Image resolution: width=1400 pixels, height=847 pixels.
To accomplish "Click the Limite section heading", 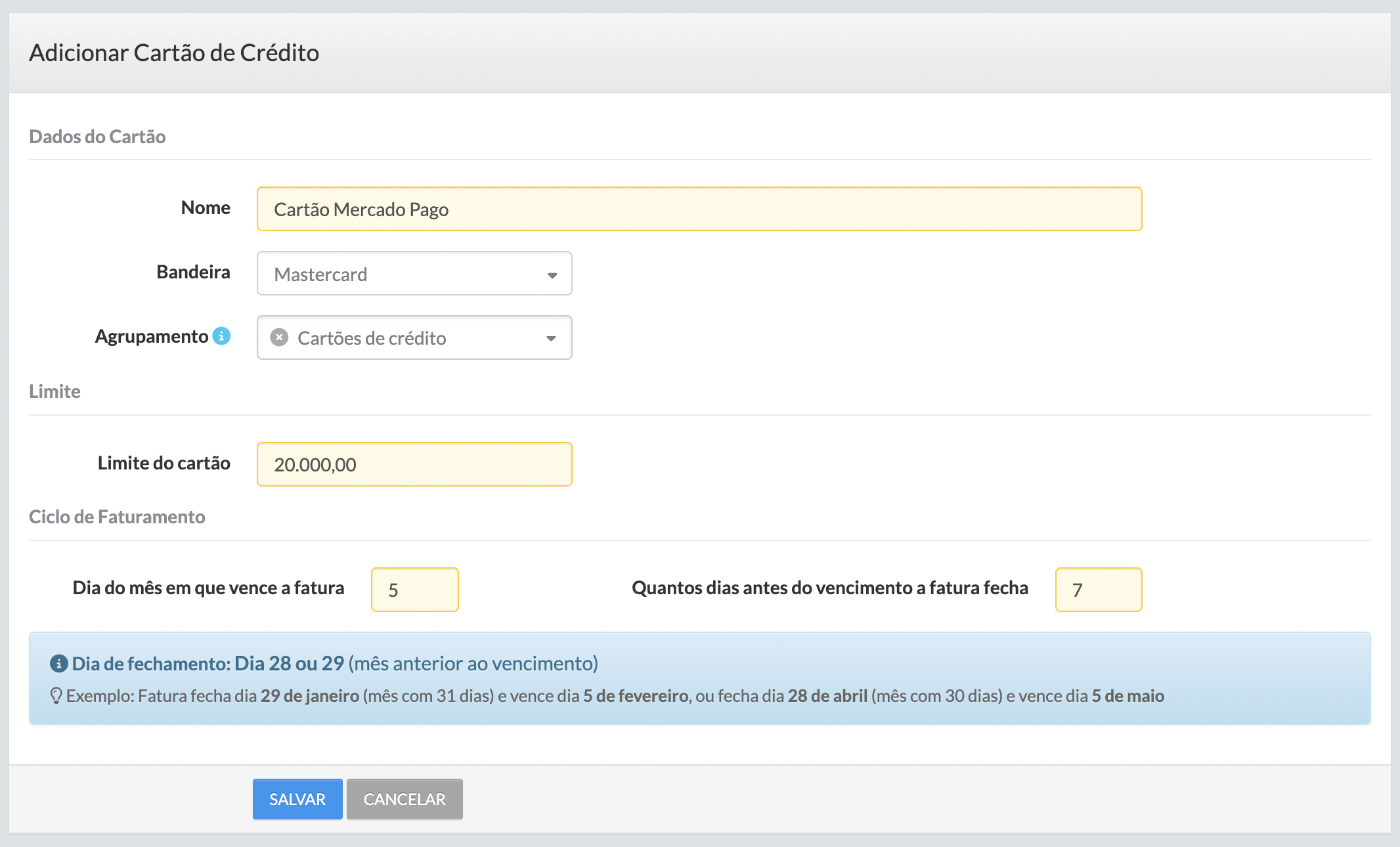I will (x=55, y=391).
